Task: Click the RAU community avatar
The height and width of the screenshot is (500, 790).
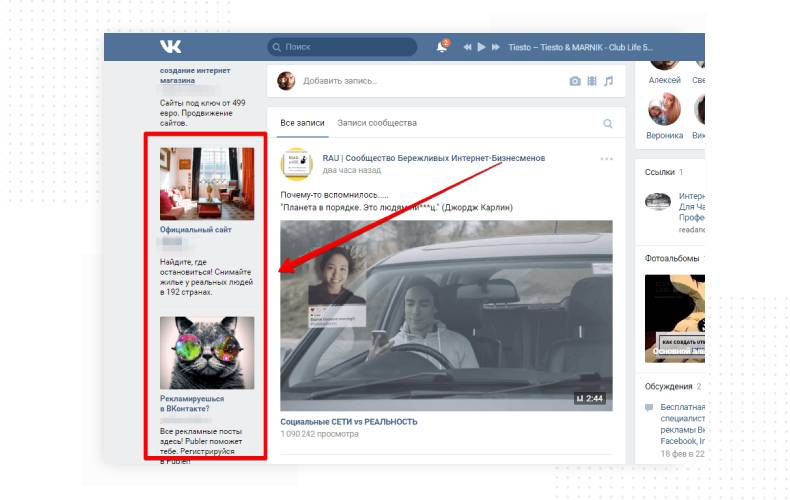Action: 297,164
